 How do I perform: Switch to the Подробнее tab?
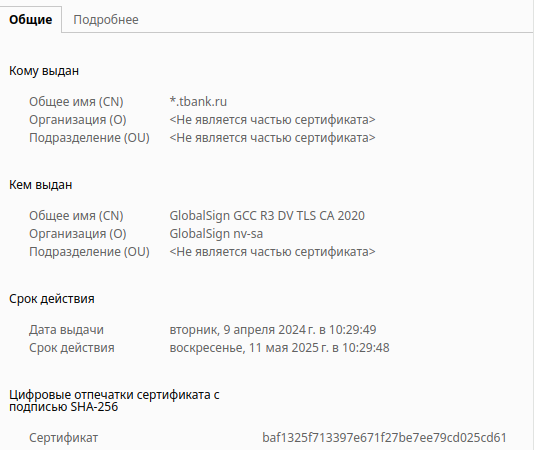coord(106,20)
